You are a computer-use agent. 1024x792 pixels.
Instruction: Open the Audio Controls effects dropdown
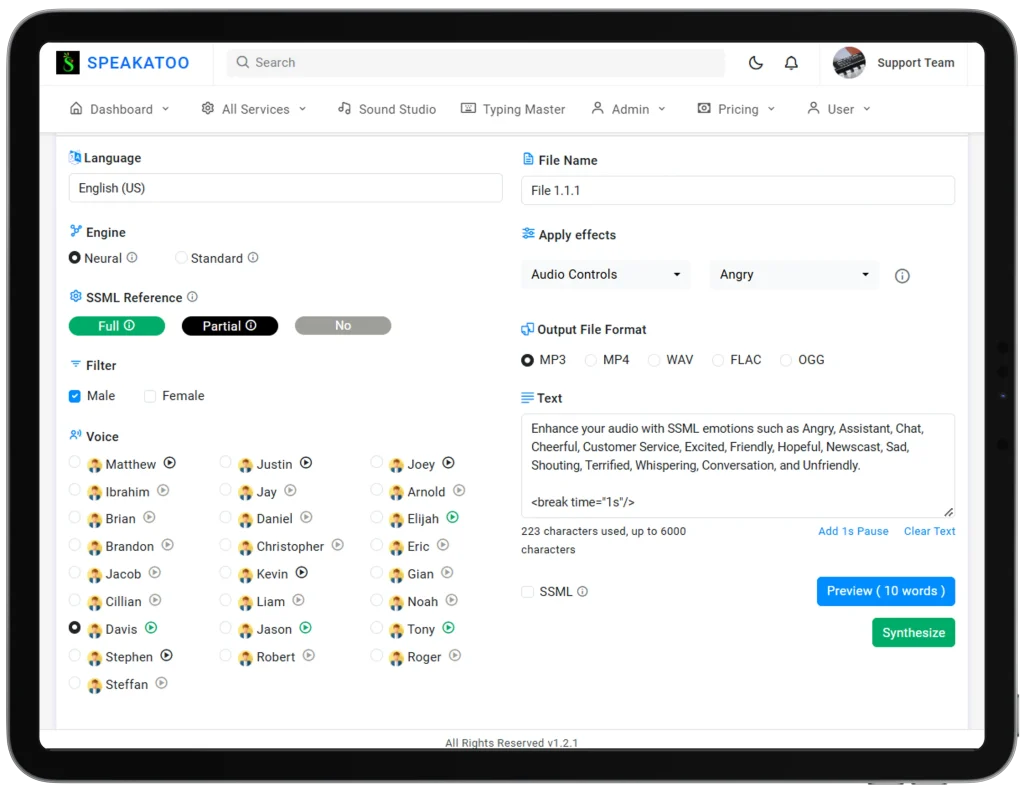[x=605, y=274]
